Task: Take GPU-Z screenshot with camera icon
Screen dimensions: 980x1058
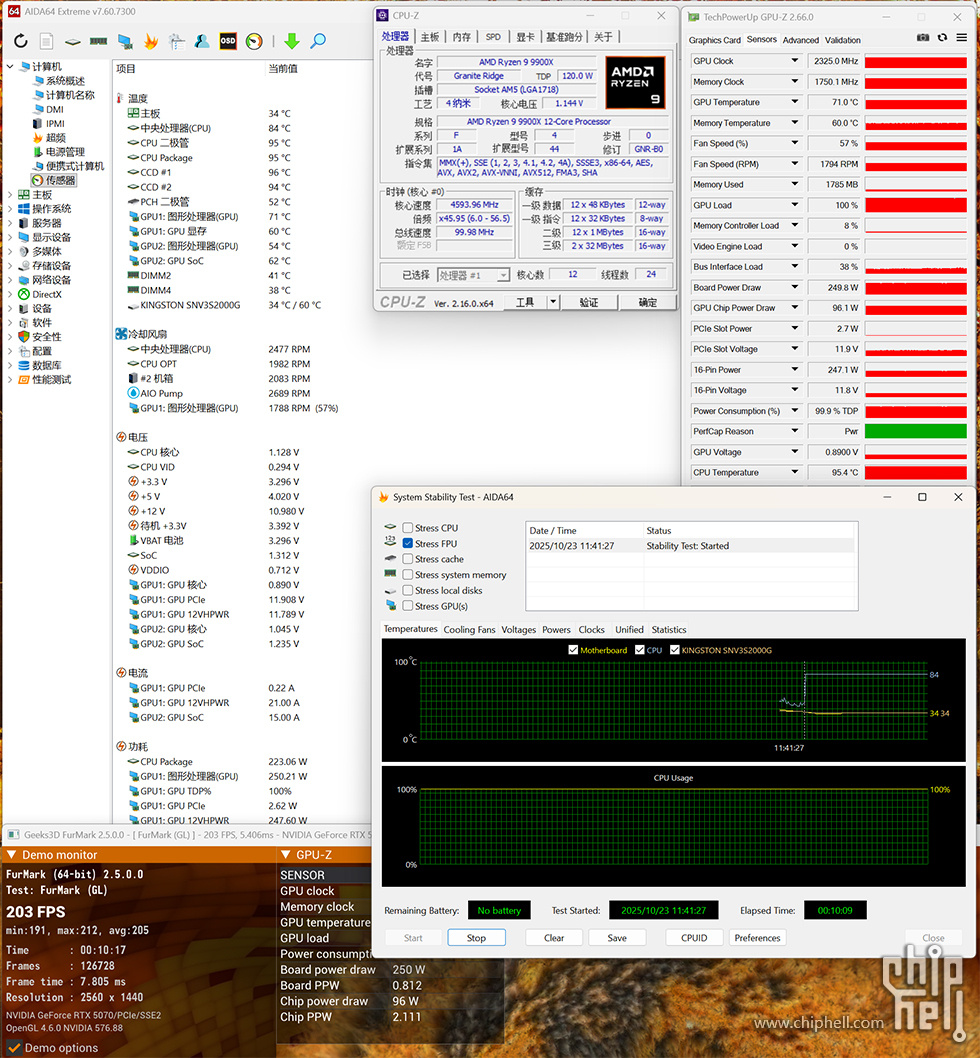Action: 923,37
